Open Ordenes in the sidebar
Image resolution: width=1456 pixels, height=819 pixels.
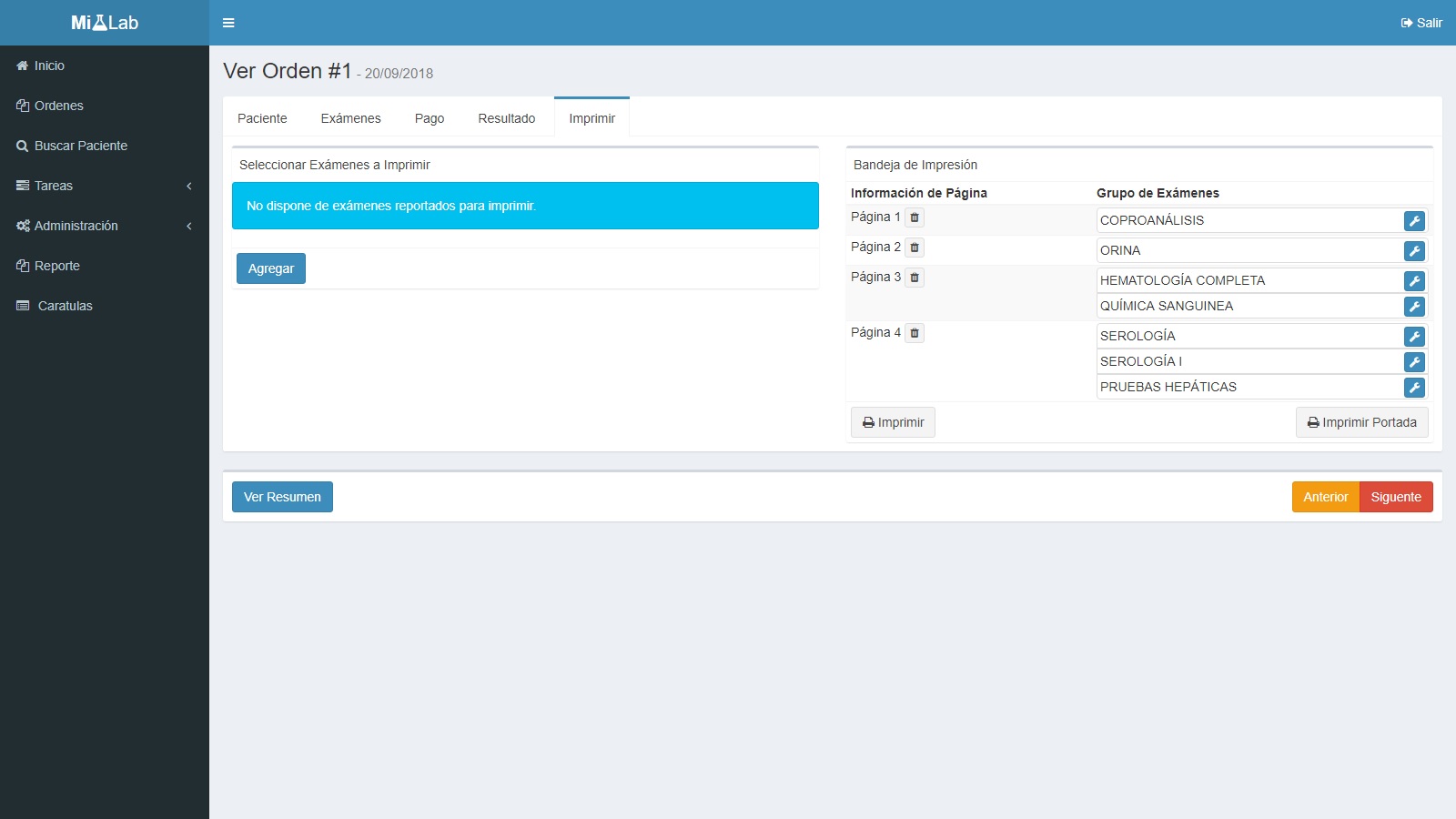tap(105, 106)
